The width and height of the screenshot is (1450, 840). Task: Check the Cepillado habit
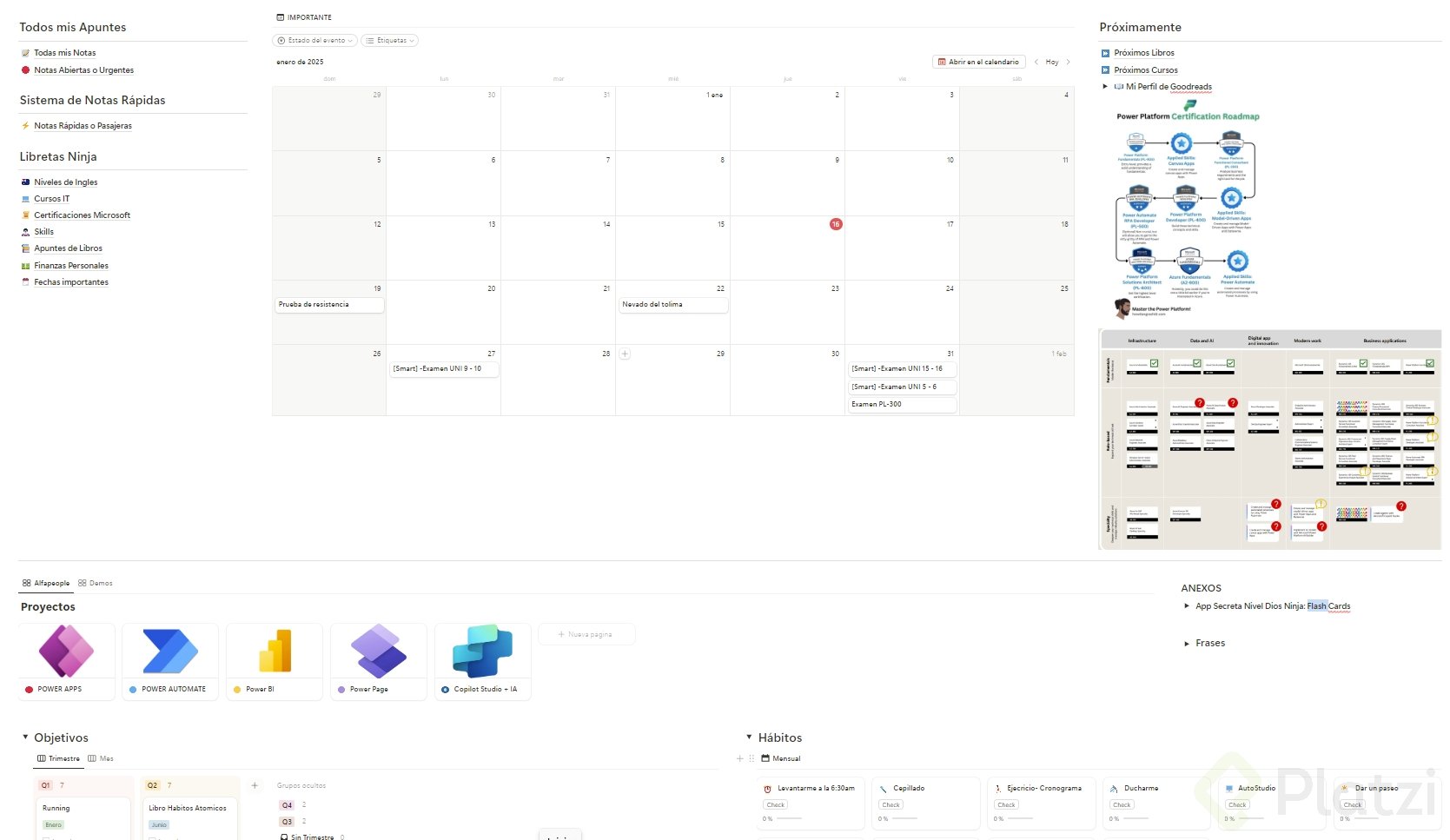click(891, 805)
